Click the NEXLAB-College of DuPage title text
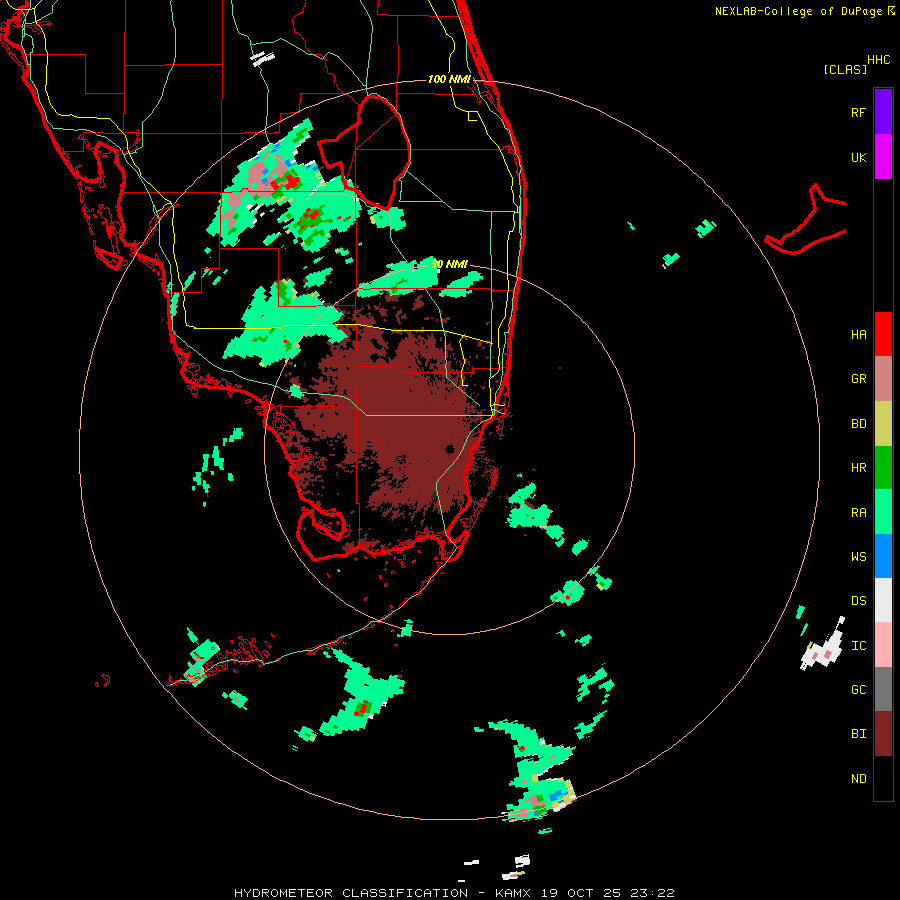The width and height of the screenshot is (900, 900). [798, 11]
